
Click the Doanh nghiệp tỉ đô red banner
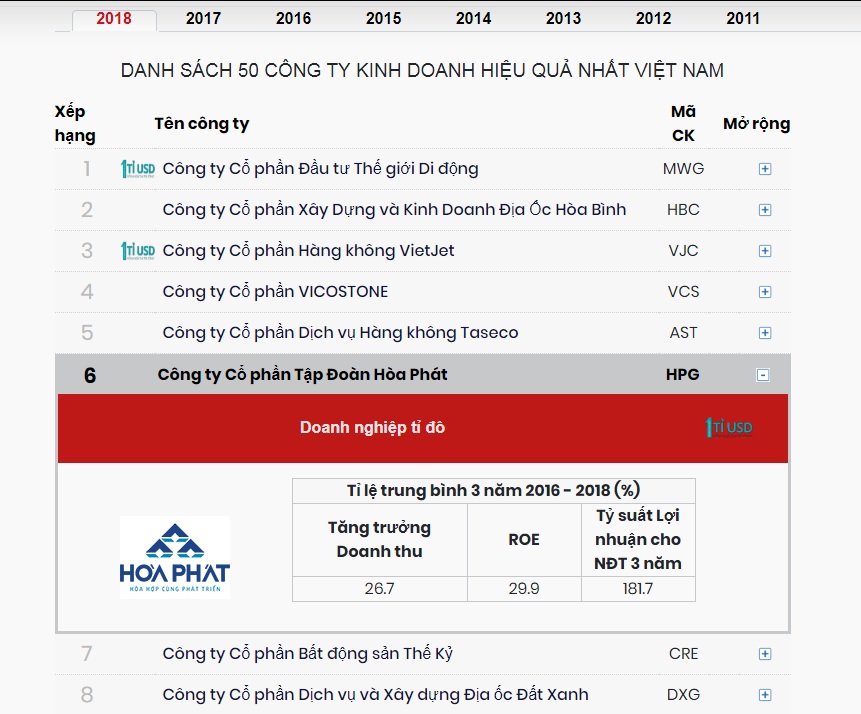pyautogui.click(x=372, y=428)
